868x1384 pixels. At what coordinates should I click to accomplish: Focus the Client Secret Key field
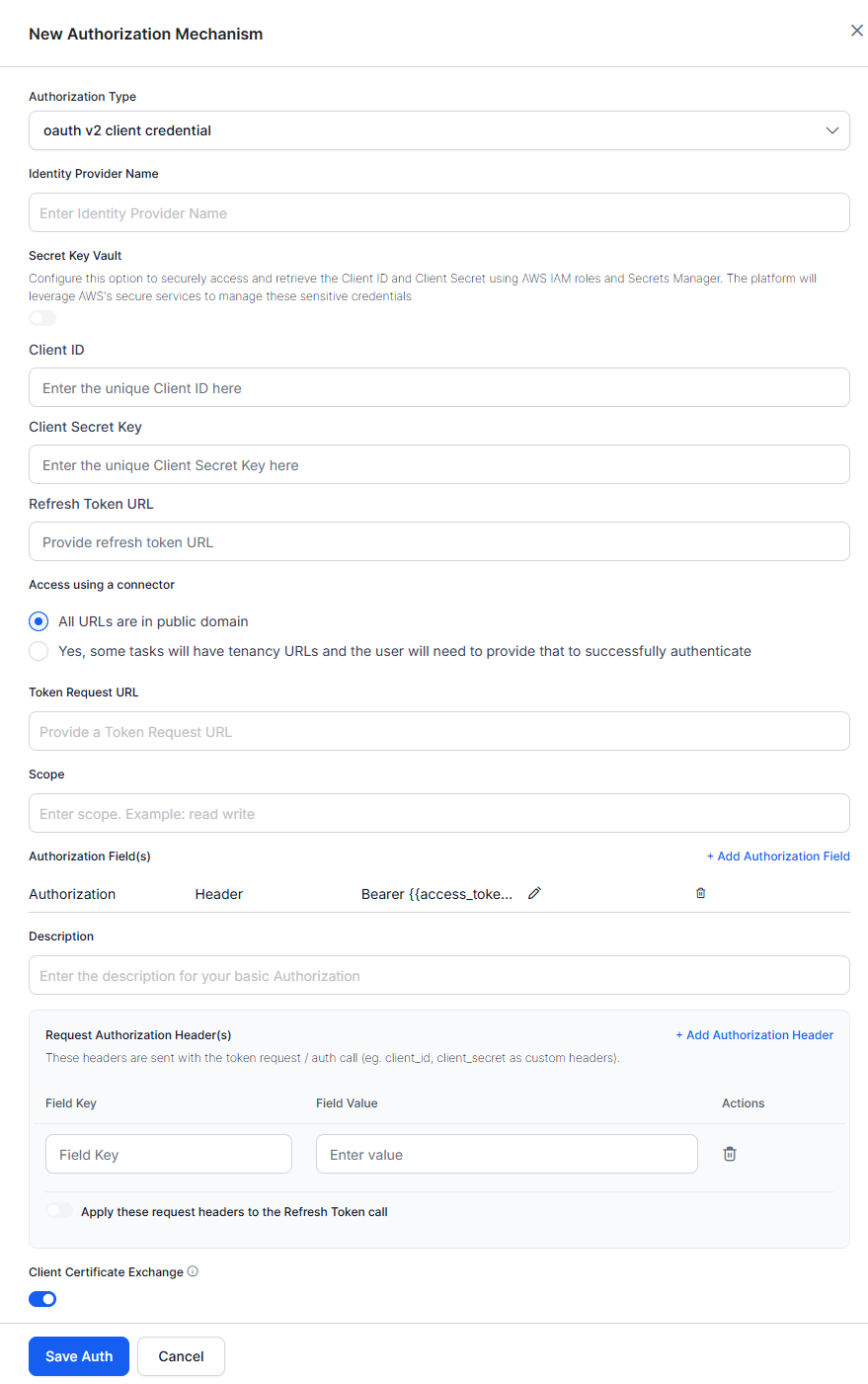coord(438,463)
